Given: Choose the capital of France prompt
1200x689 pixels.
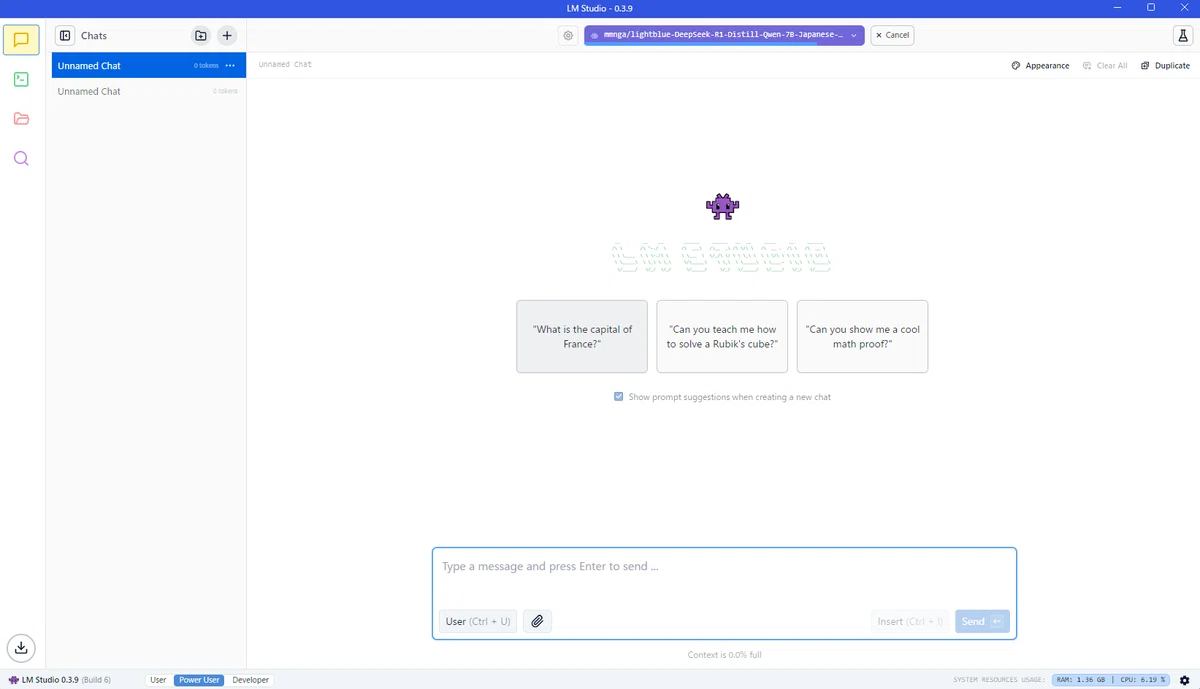Looking at the screenshot, I should (582, 336).
